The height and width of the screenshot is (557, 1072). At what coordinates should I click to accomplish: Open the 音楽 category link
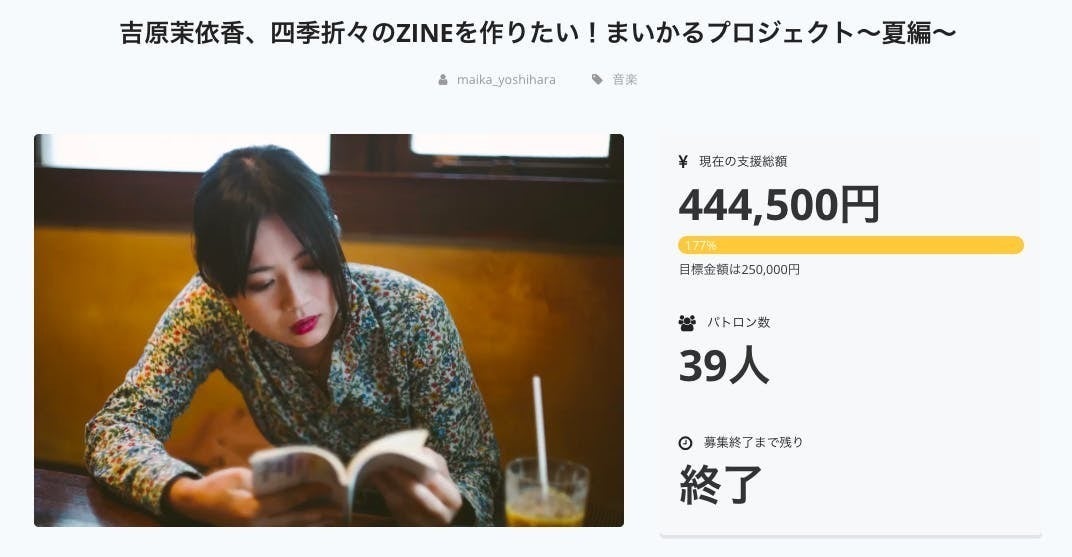pyautogui.click(x=625, y=80)
